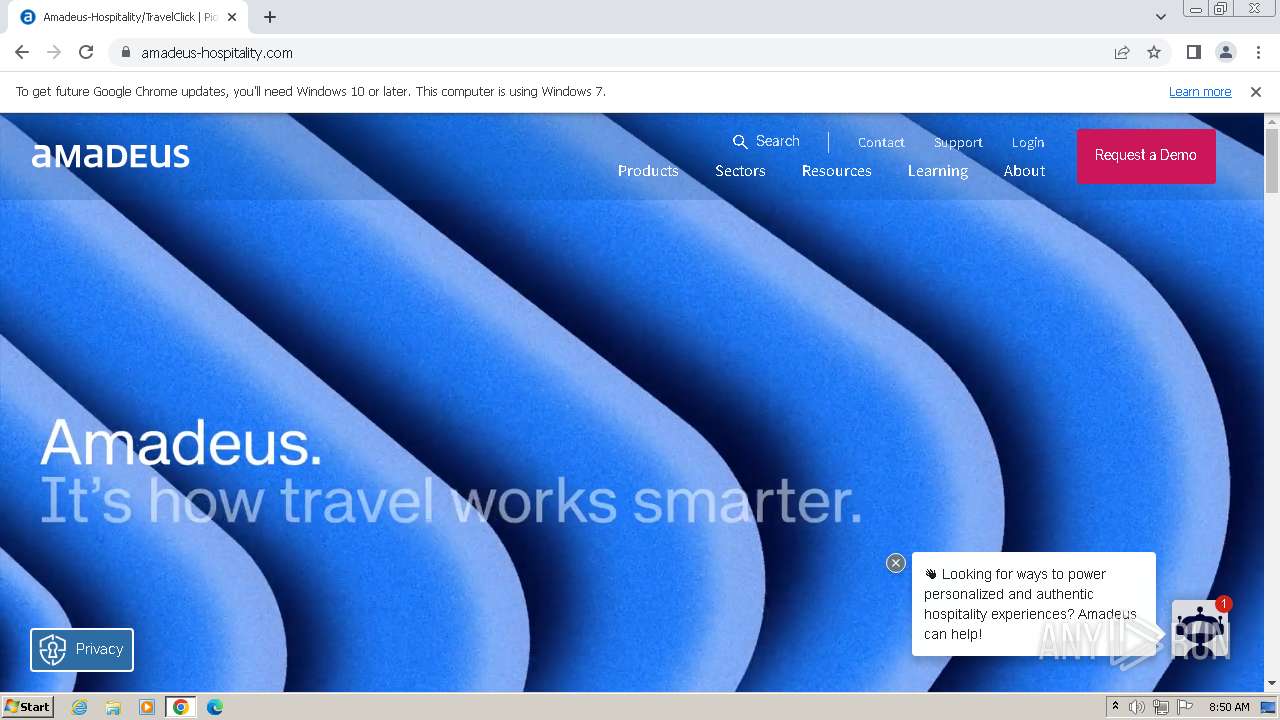Open File Explorer from the taskbar
The width and height of the screenshot is (1280, 720).
pyautogui.click(x=113, y=707)
